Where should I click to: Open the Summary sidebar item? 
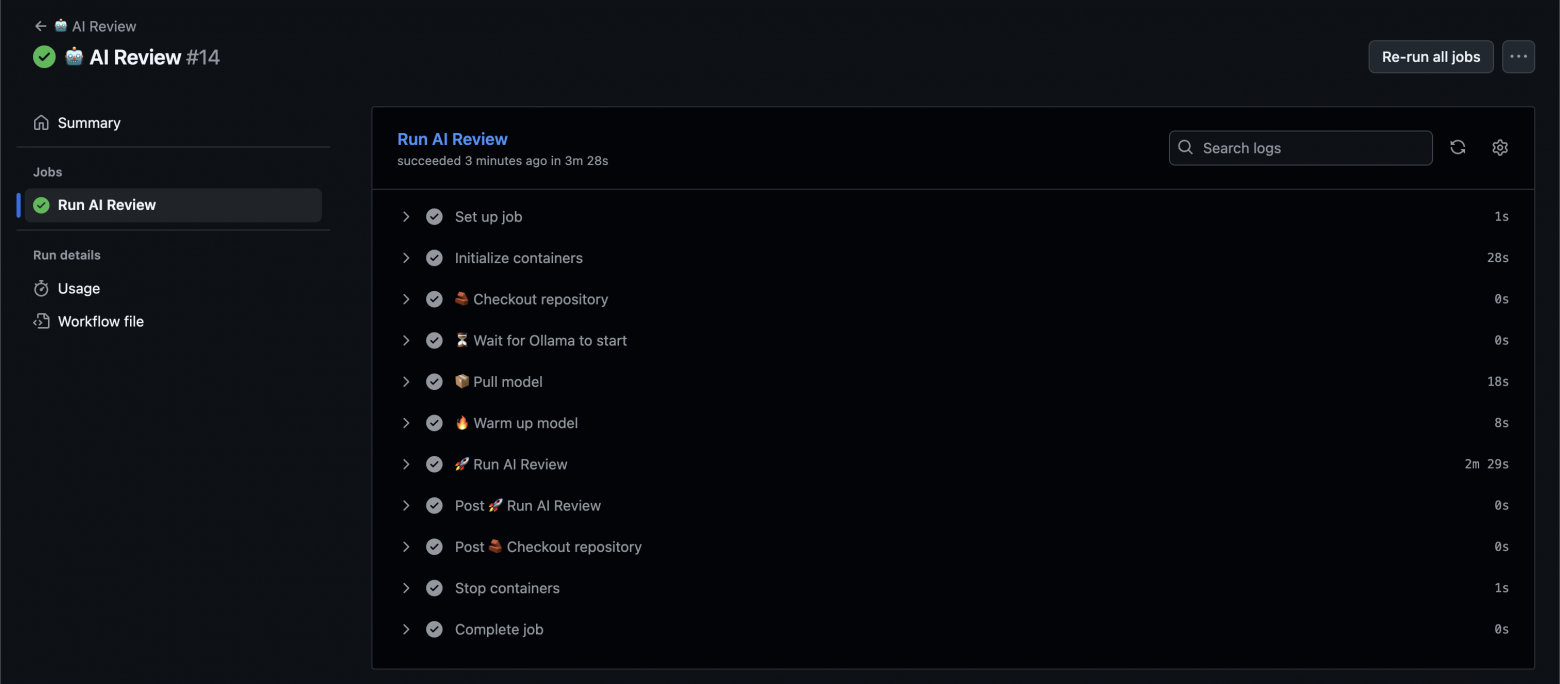(89, 123)
